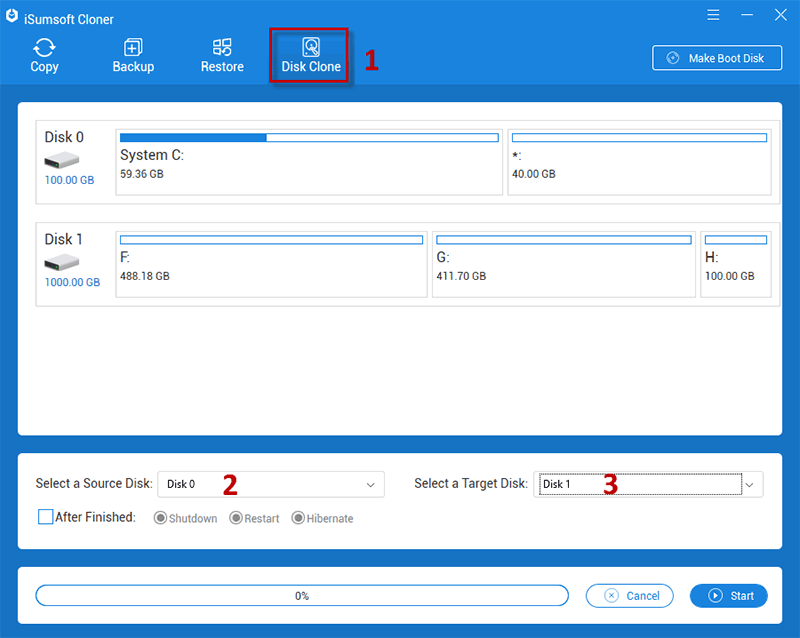Select the H: partition 100.00 GB
The width and height of the screenshot is (800, 638).
(736, 264)
